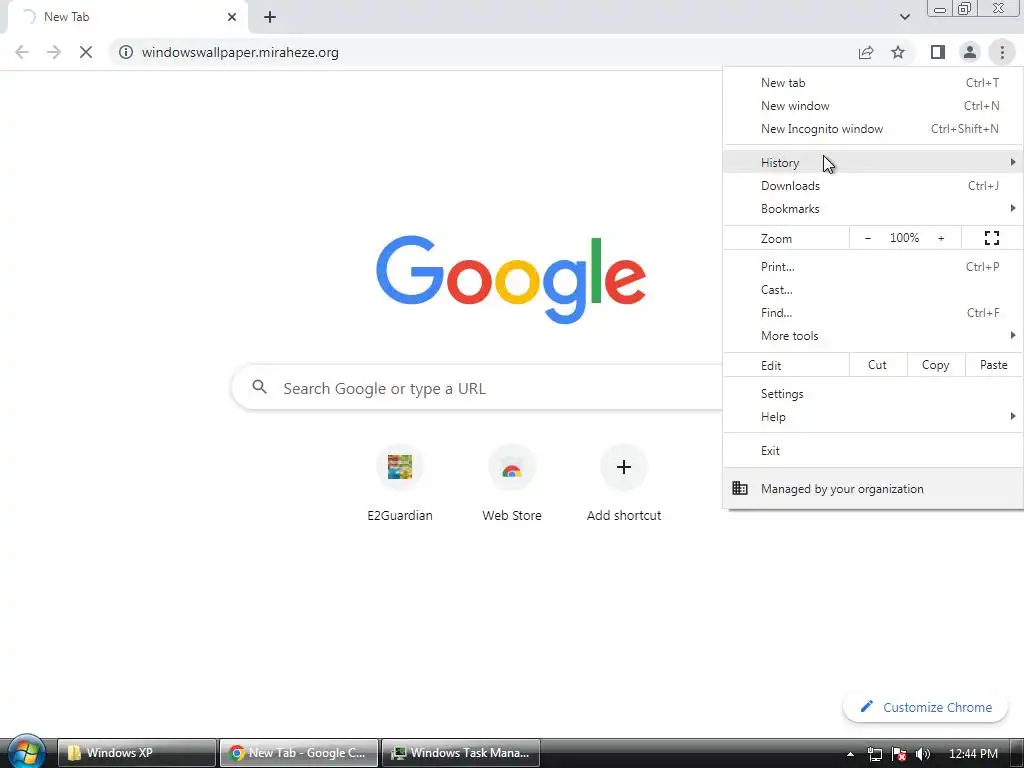Stop loading the page
The image size is (1024, 768).
click(86, 52)
